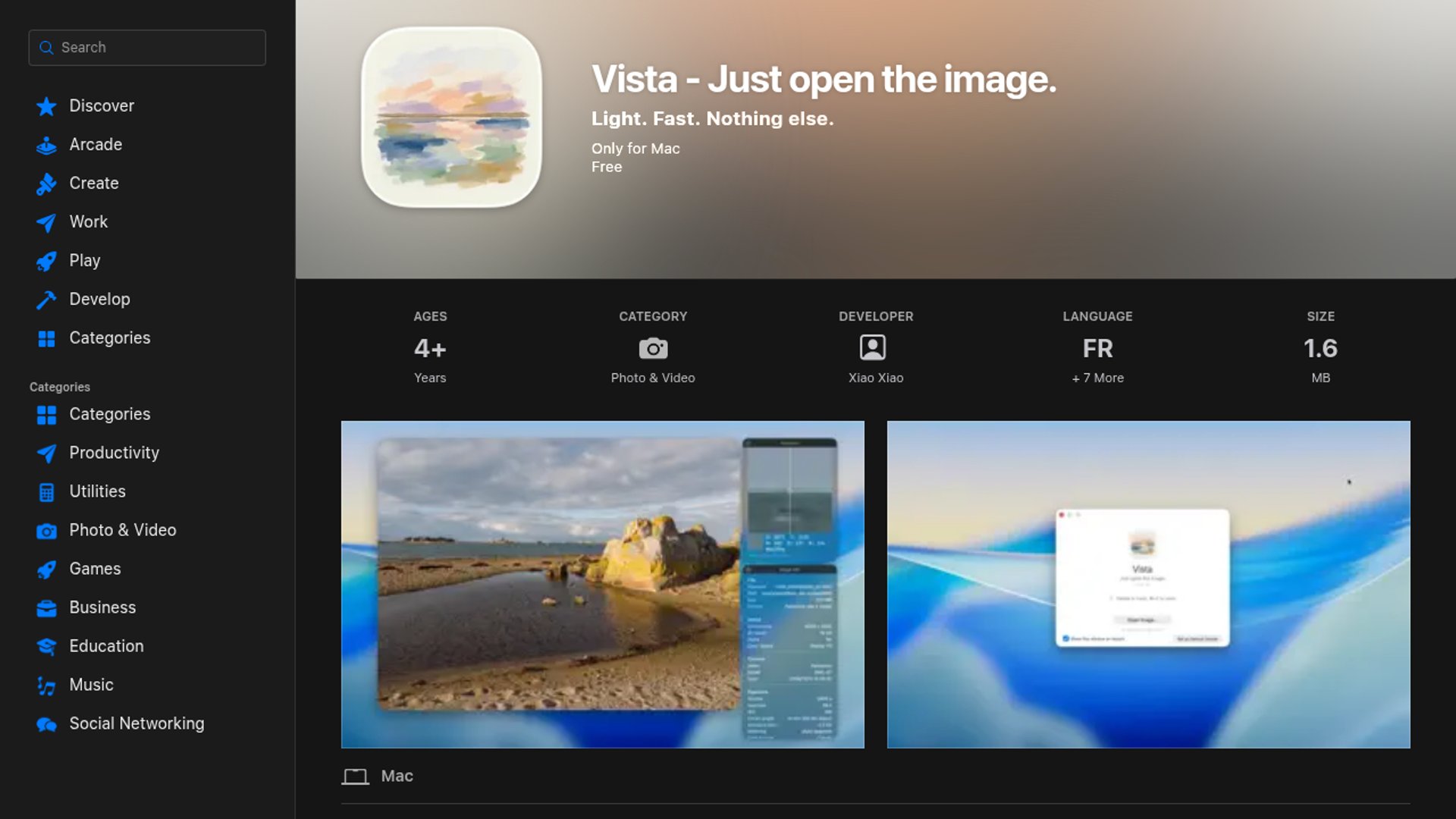Screen dimensions: 1456x819
Task: Click the developer Xiao Xiao person icon
Action: [x=872, y=347]
